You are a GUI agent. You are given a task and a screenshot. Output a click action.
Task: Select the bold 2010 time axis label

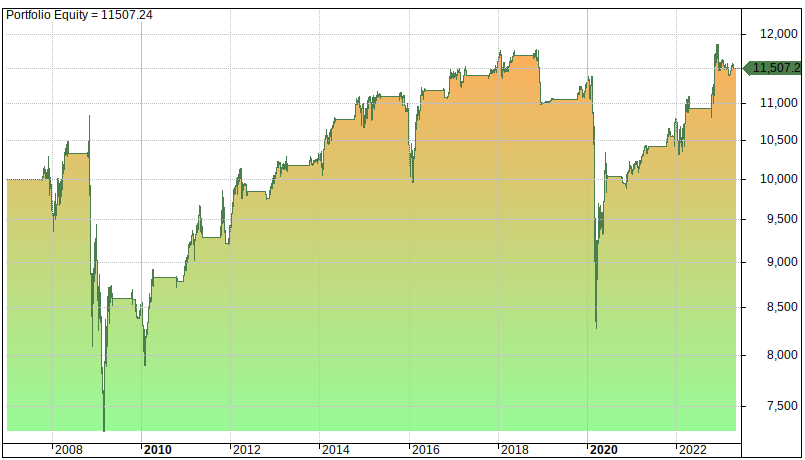[157, 449]
